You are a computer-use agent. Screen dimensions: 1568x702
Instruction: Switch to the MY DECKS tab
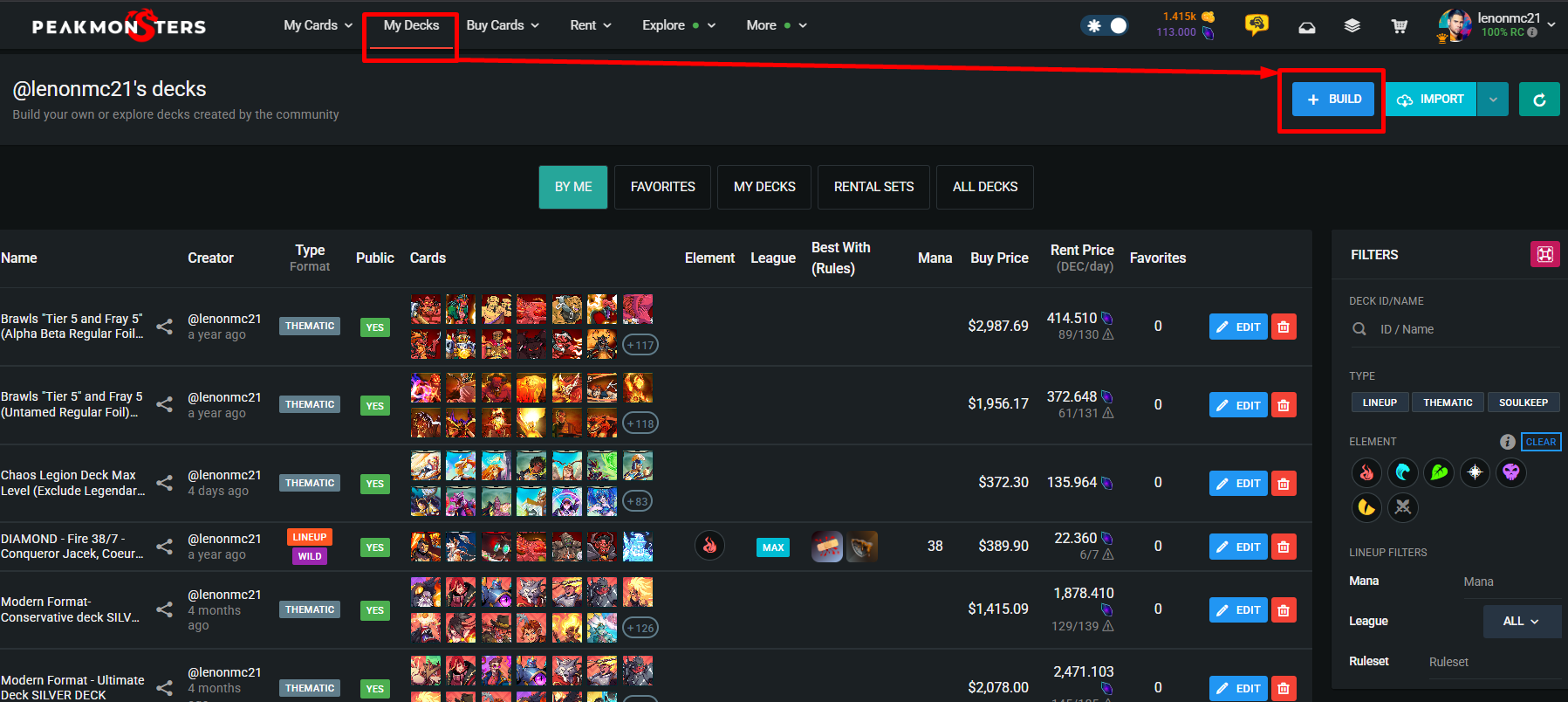[x=764, y=187]
